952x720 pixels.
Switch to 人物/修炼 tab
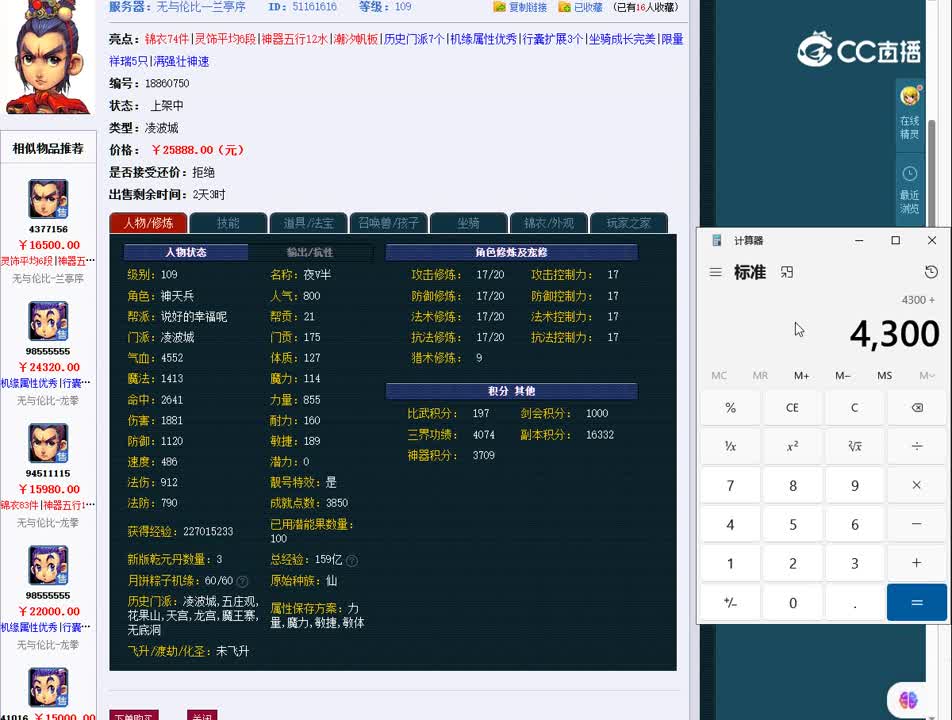[148, 223]
